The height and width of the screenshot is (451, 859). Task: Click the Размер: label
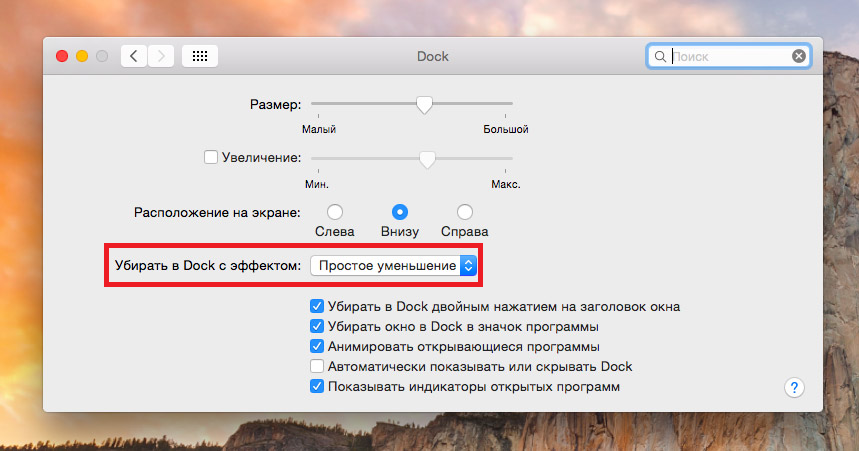[276, 104]
